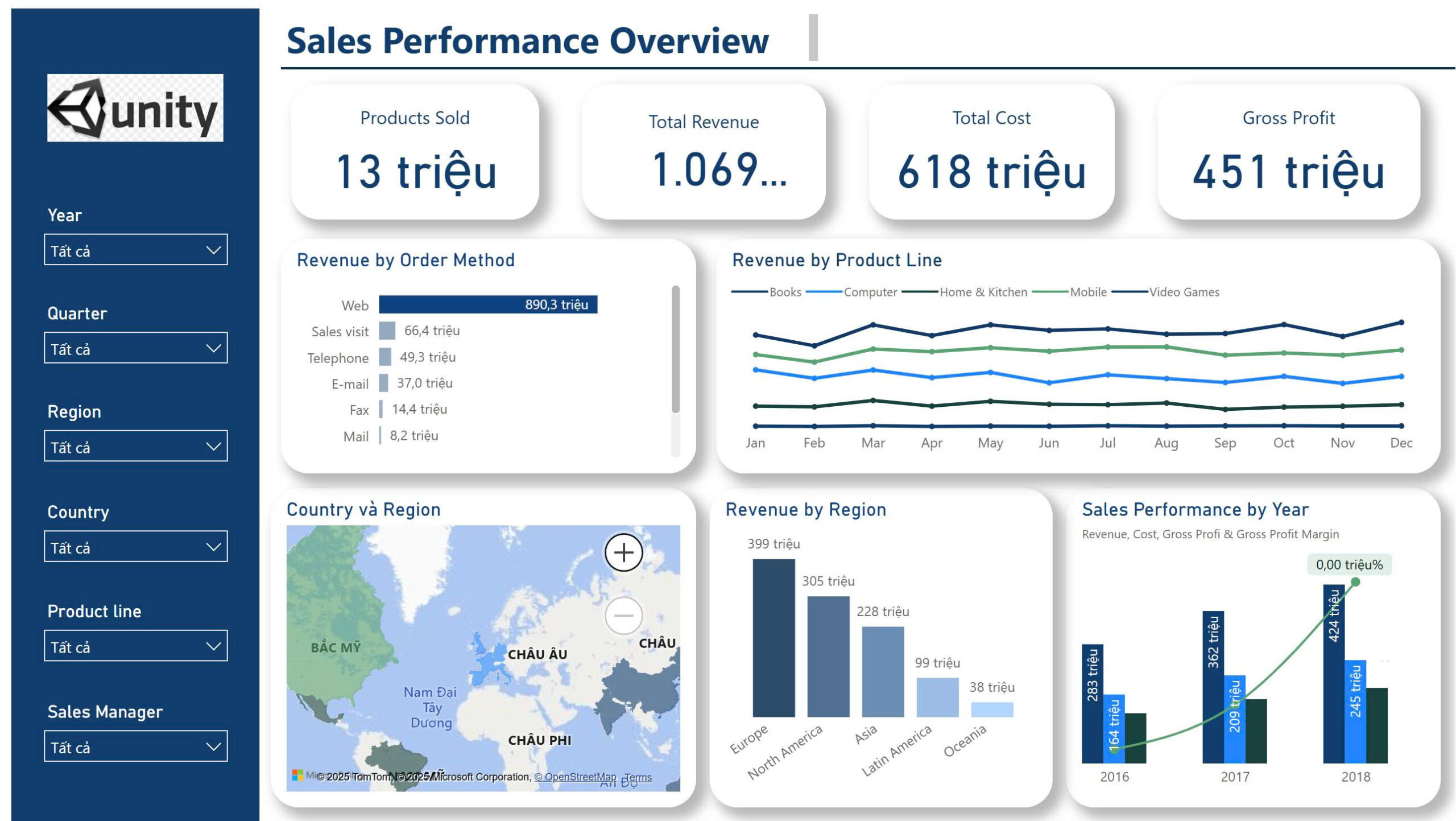Expand the Sales Manager dropdown
Viewport: 1456px width, 821px height.
[x=135, y=746]
